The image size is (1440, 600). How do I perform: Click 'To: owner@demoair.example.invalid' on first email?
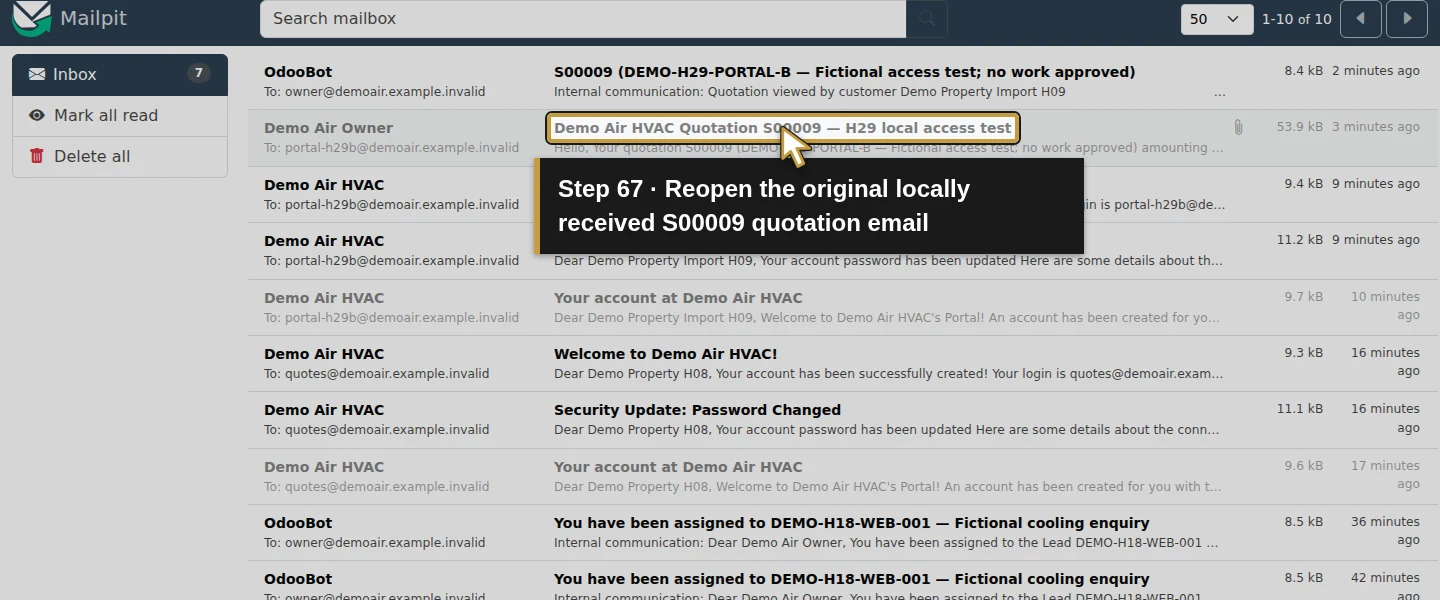pyautogui.click(x=375, y=92)
